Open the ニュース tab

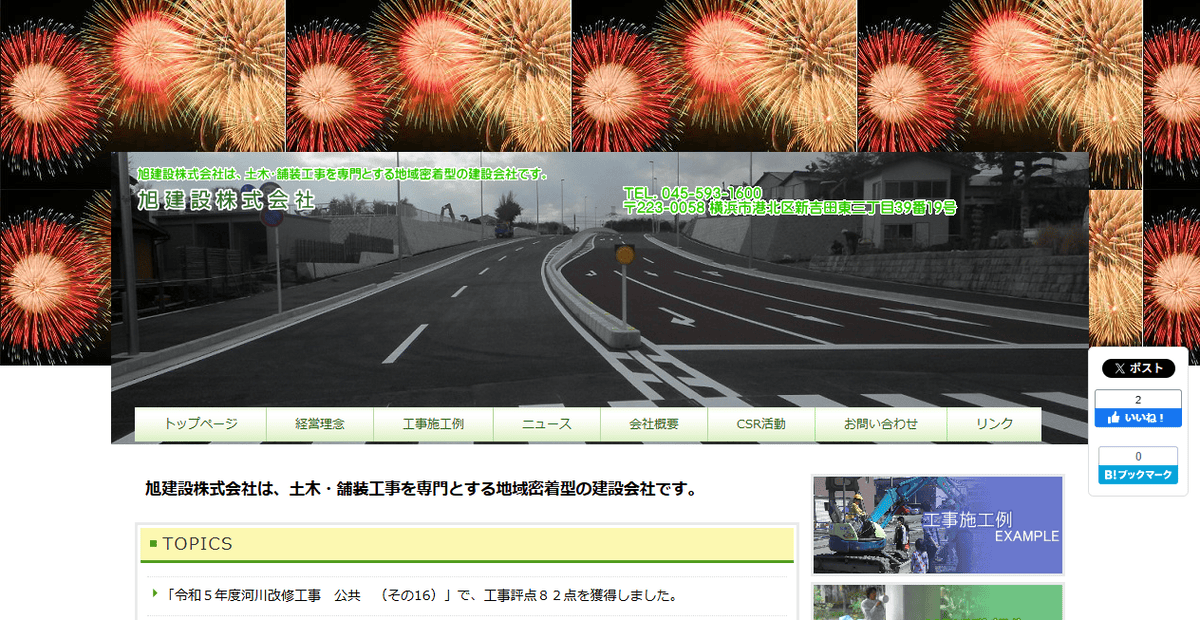point(545,424)
